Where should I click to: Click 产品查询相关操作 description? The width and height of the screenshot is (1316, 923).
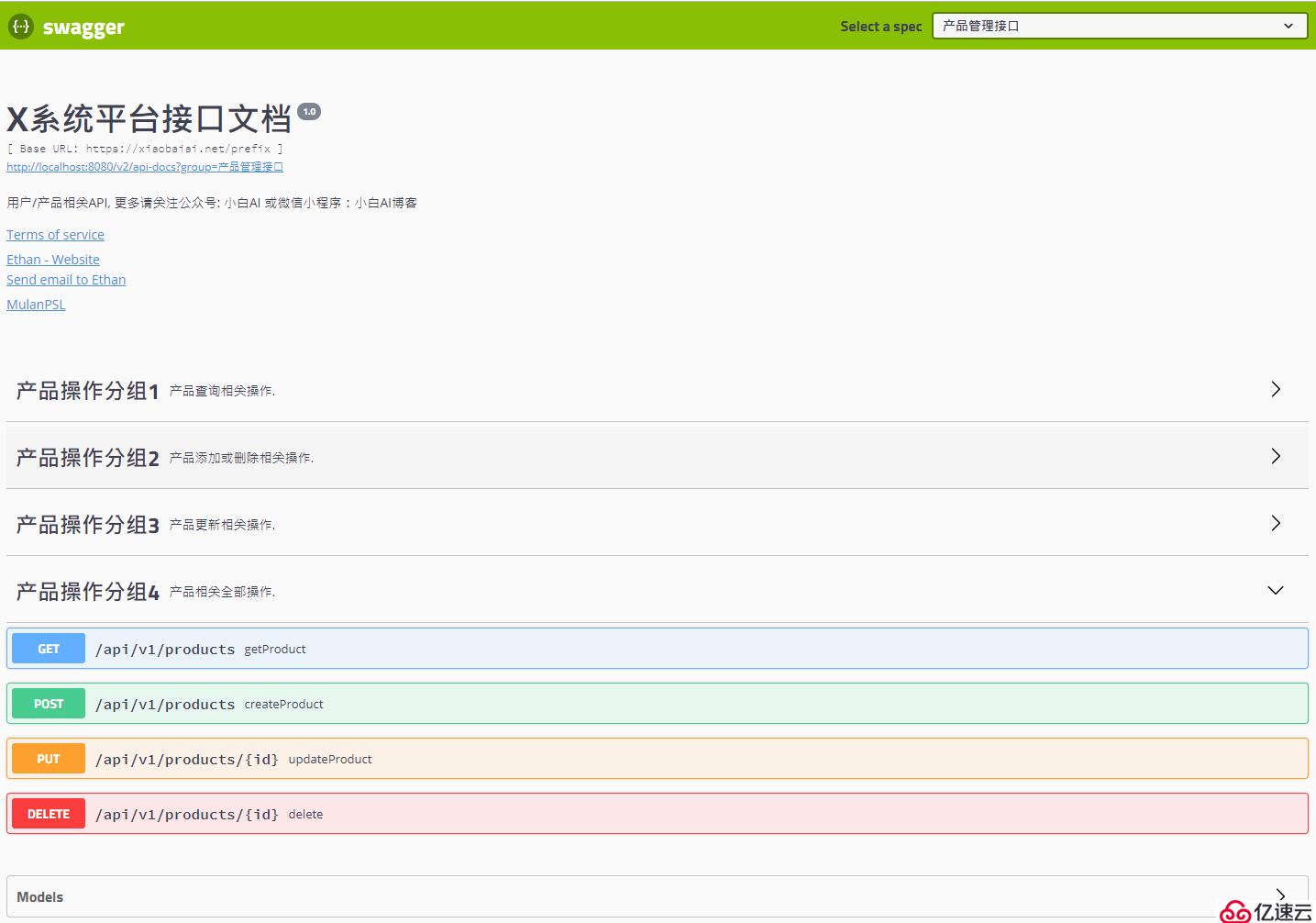[x=222, y=391]
